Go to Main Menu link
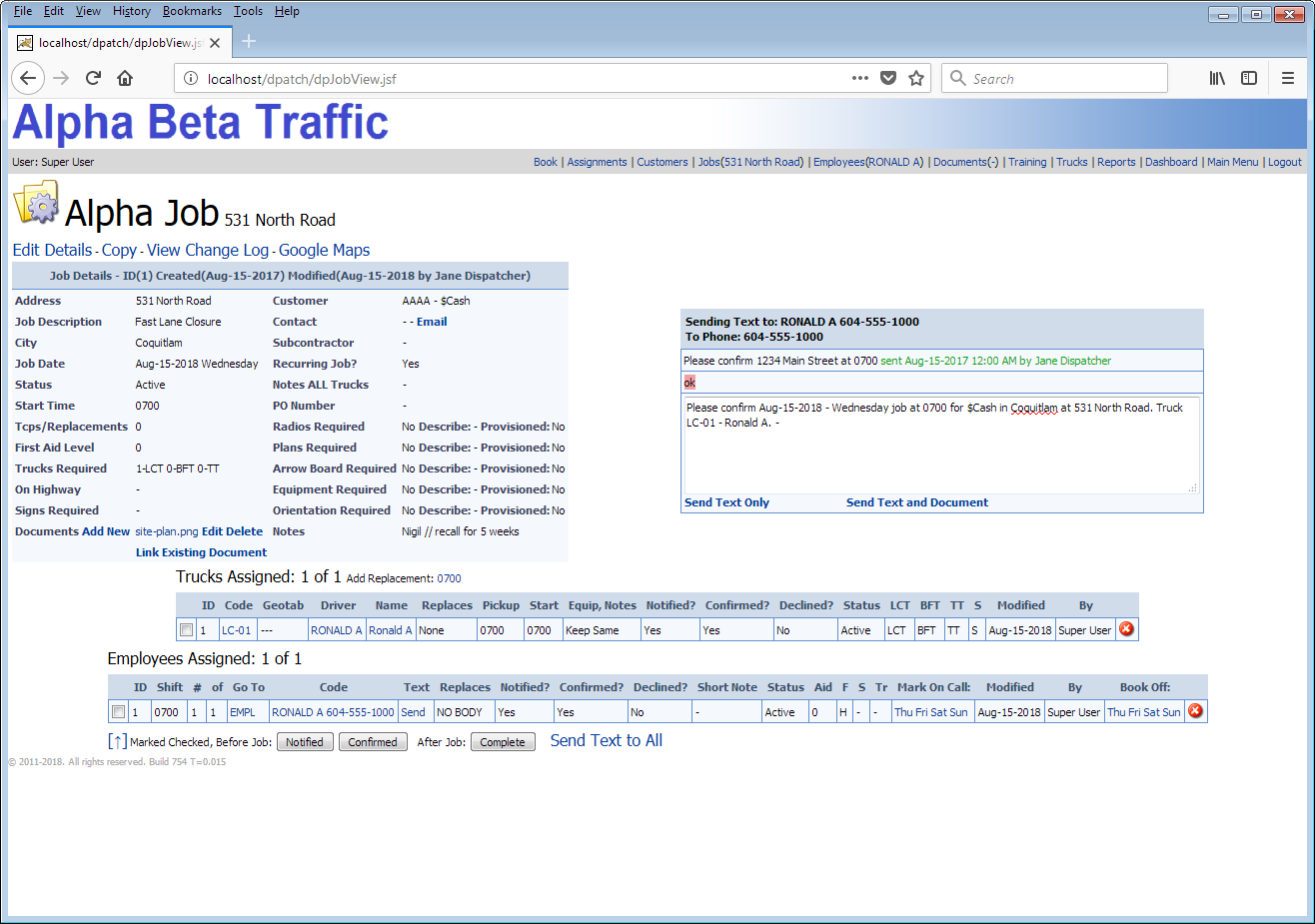The image size is (1315, 924). [1233, 162]
